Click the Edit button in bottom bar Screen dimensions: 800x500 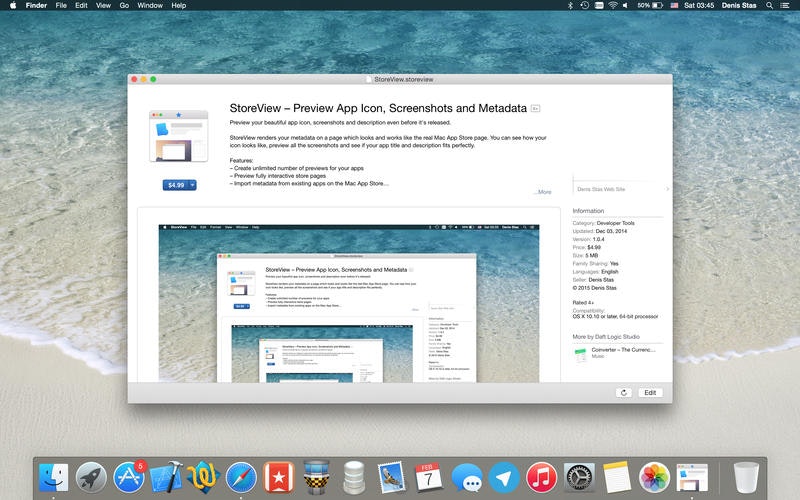650,392
